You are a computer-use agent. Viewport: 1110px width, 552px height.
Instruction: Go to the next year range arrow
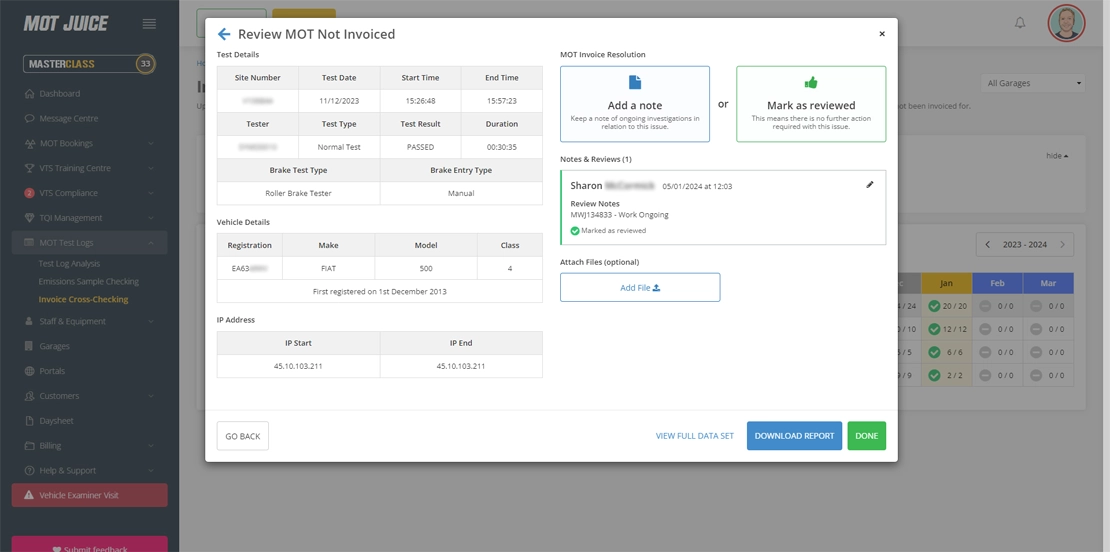click(1062, 244)
